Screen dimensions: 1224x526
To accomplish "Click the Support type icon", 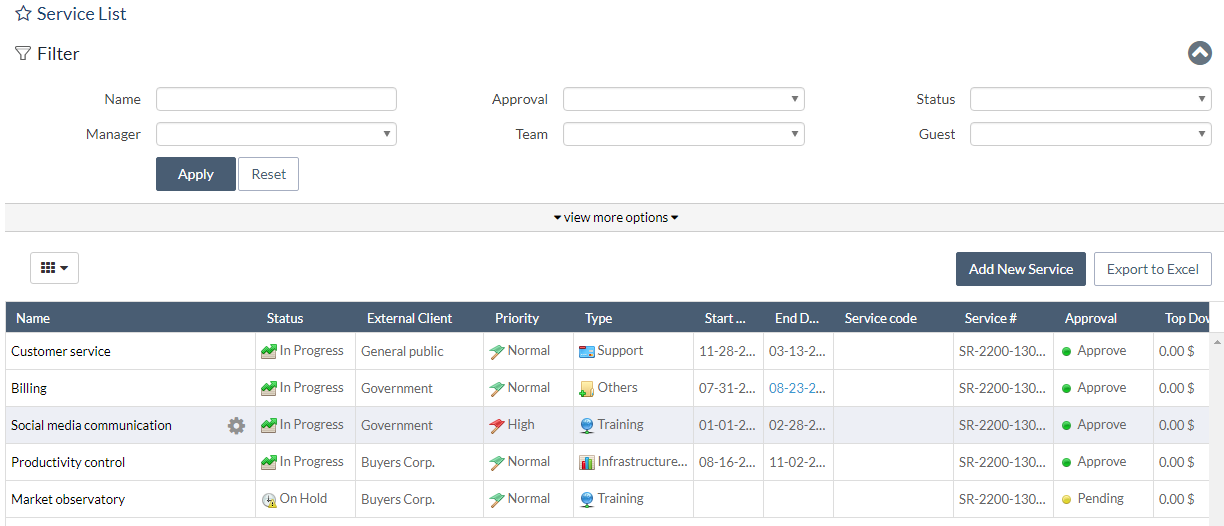I will pos(587,352).
